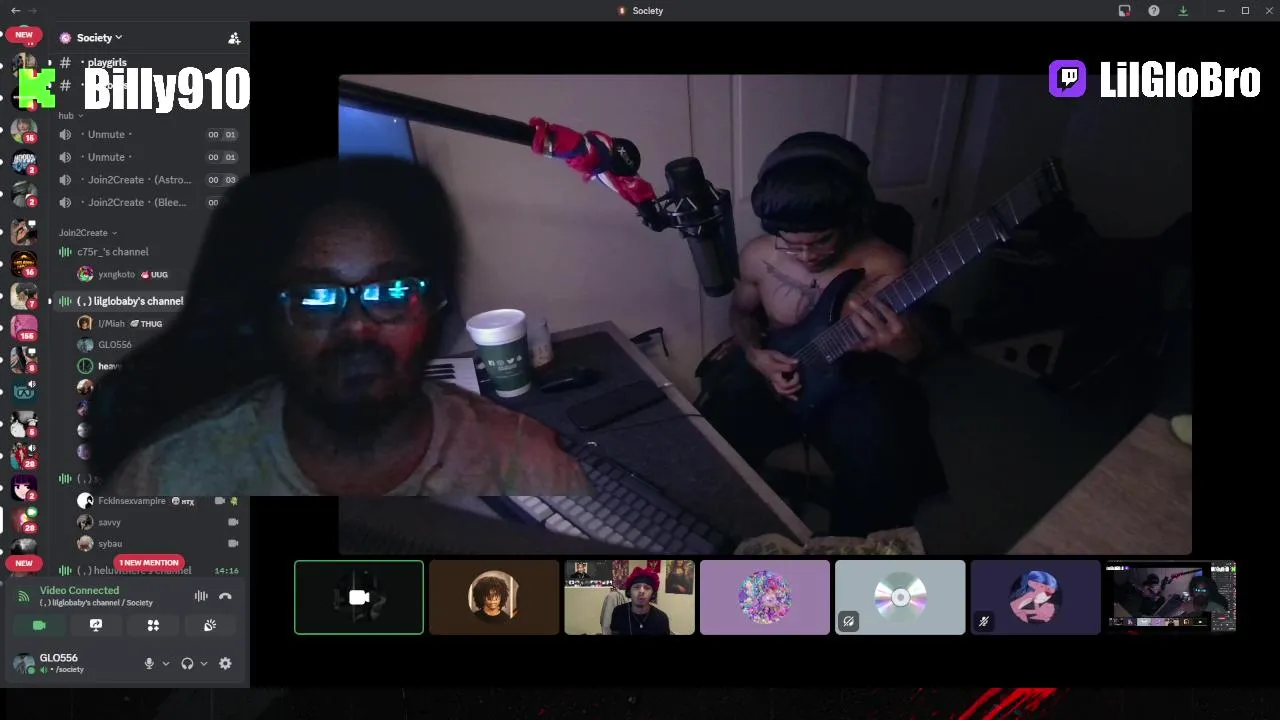
Task: Click the UUG server tag next to yxngkoto
Action: point(154,274)
